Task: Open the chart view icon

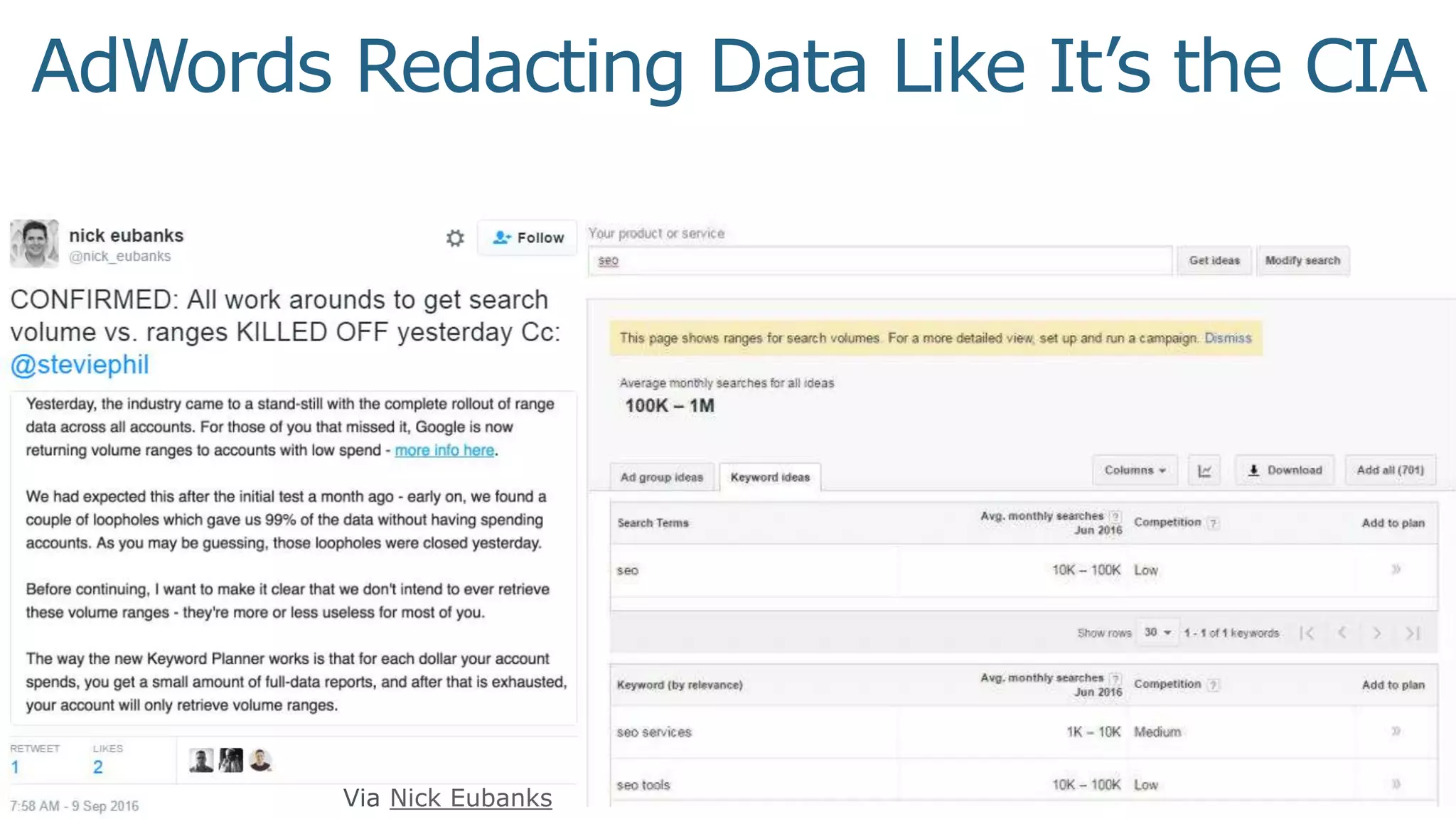Action: click(x=1204, y=471)
